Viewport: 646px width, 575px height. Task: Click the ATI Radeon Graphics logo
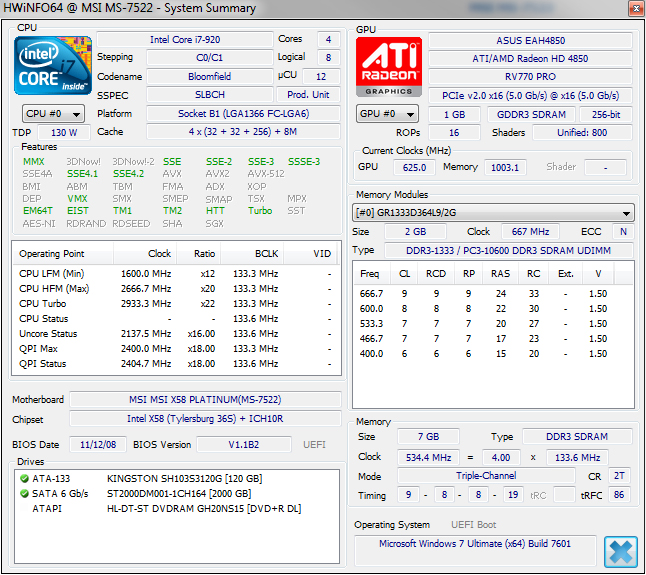389,67
